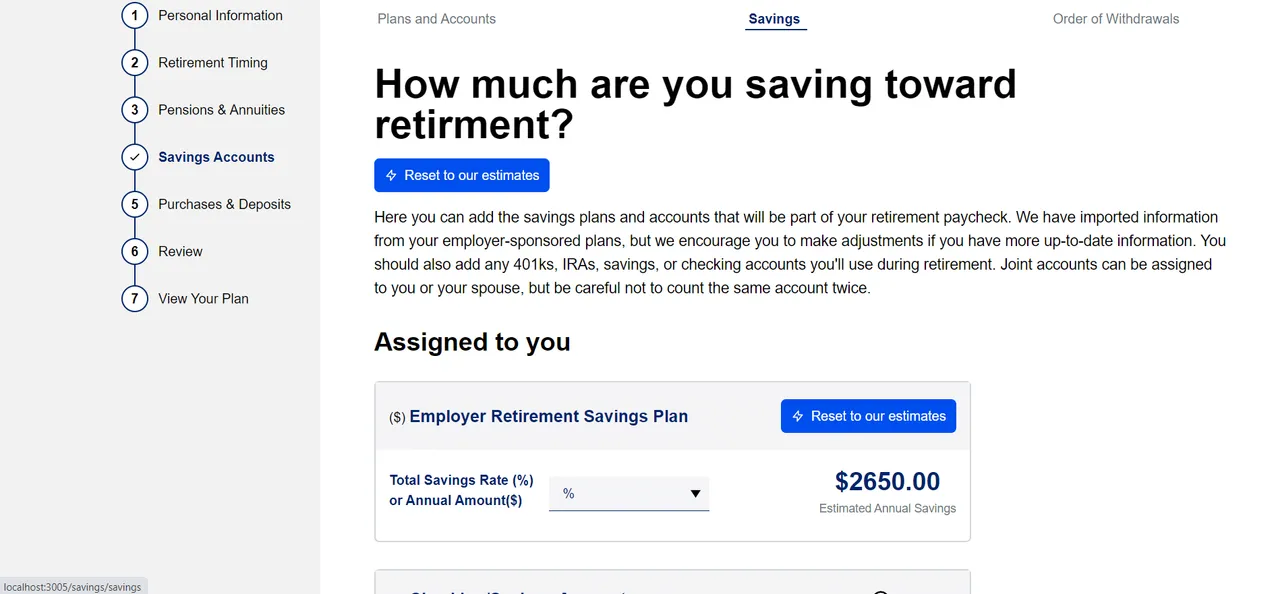This screenshot has height=594, width=1280.
Task: Click the step 6 Review circle
Action: [x=134, y=251]
